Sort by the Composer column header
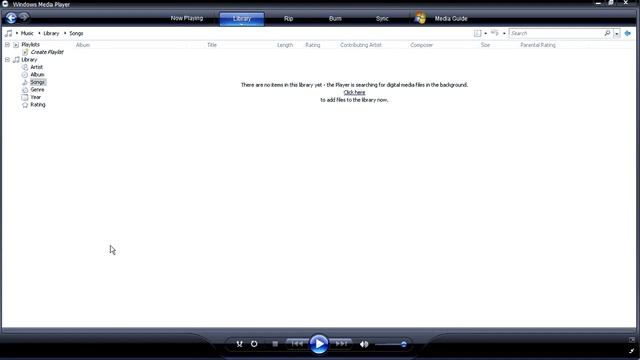 pos(421,45)
